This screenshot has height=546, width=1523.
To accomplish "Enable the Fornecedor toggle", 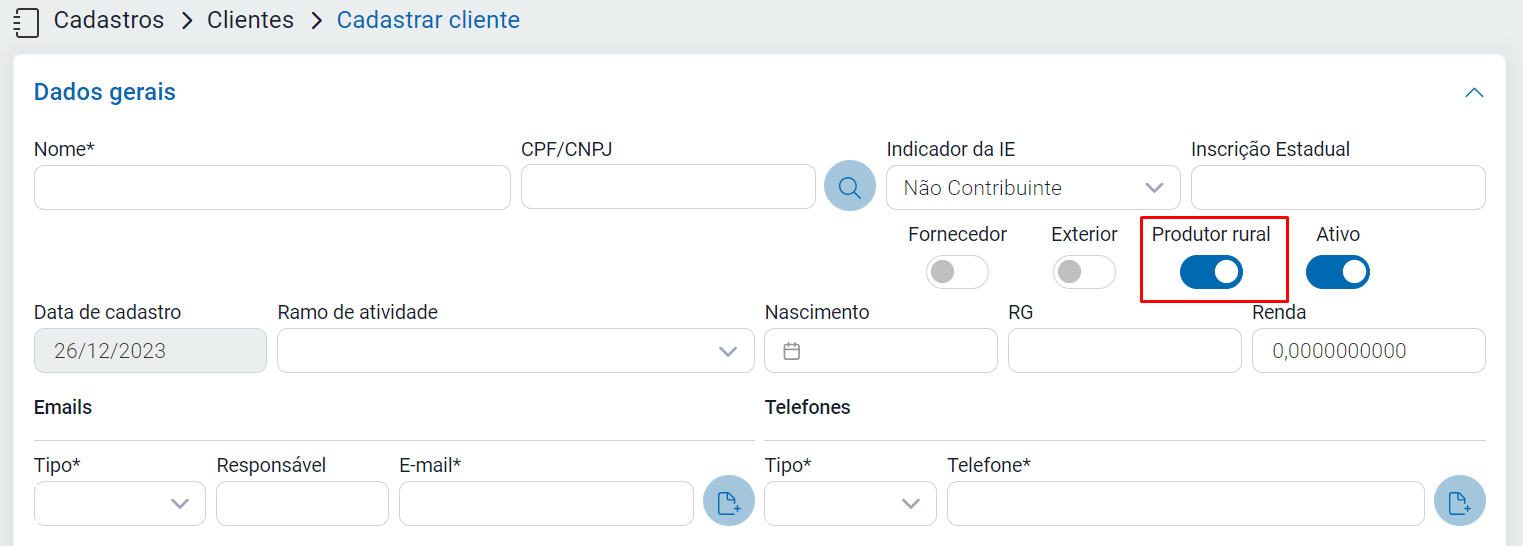I will 957,272.
